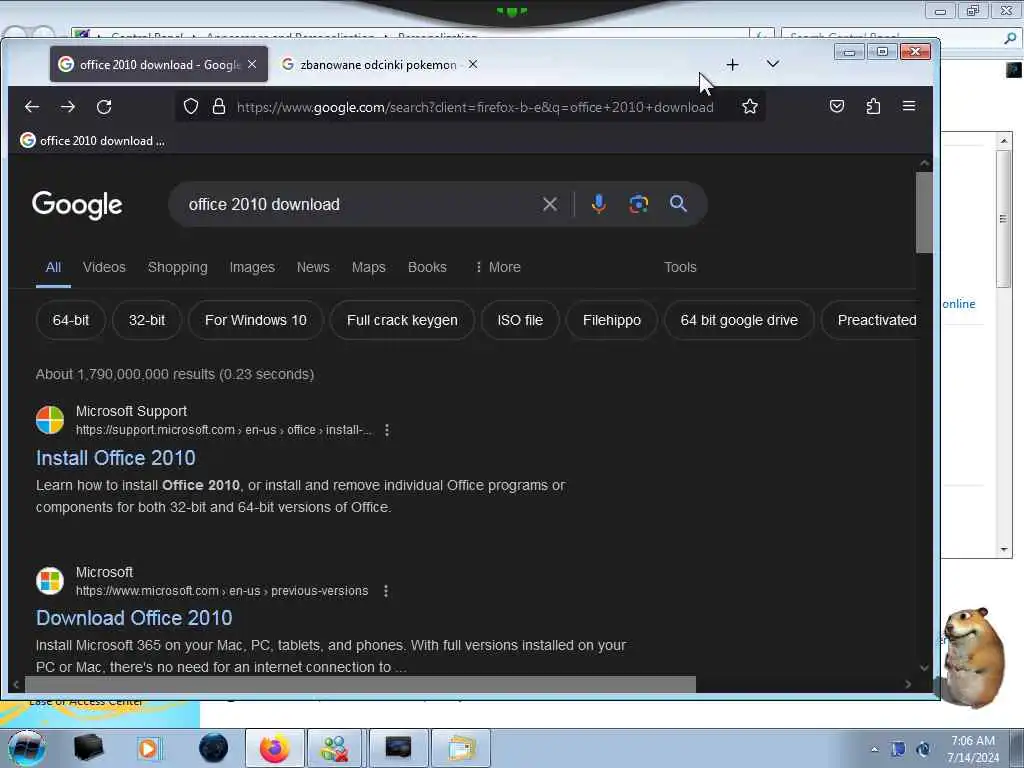Close the office 2010 download tab
This screenshot has width=1024, height=768.
coord(252,64)
